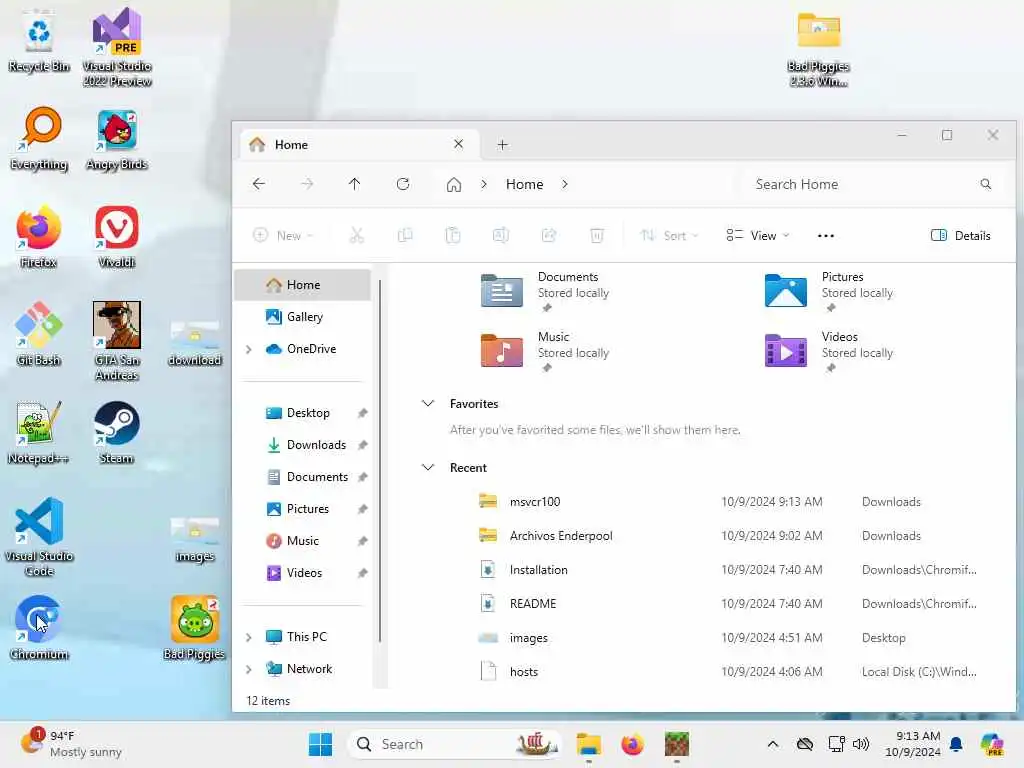
Task: Open Firefox from the taskbar
Action: (x=632, y=744)
